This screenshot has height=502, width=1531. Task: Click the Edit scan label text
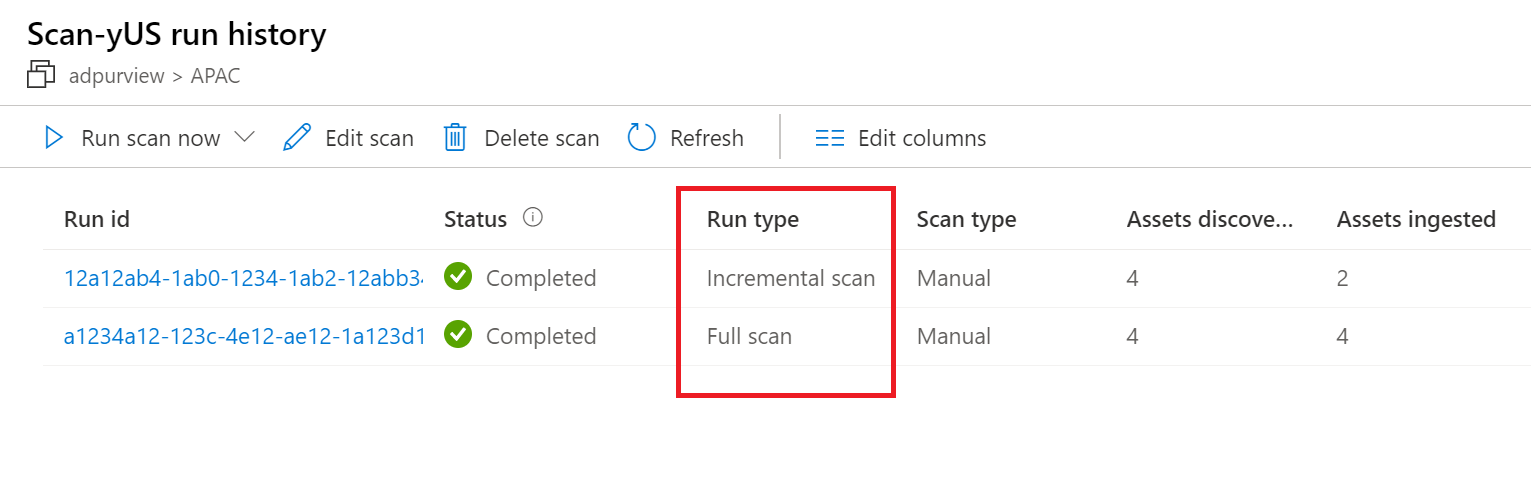coord(370,138)
